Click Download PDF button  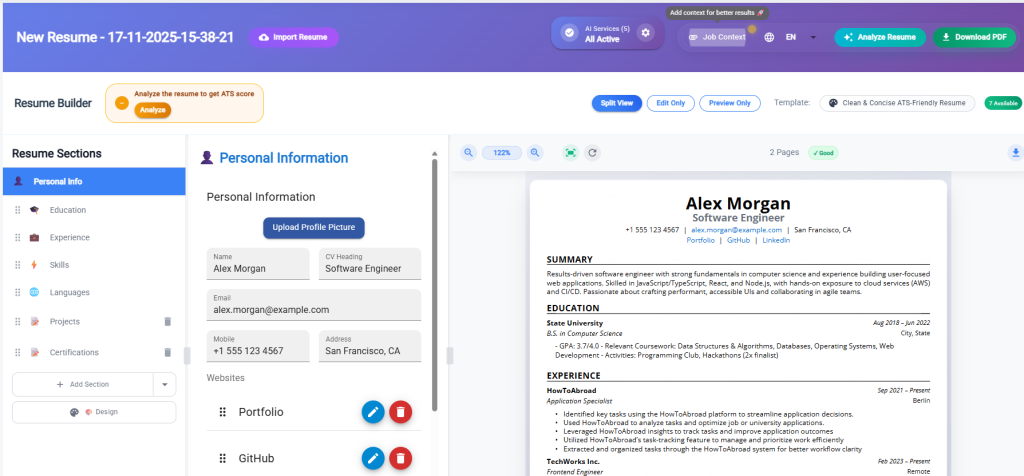coord(974,37)
